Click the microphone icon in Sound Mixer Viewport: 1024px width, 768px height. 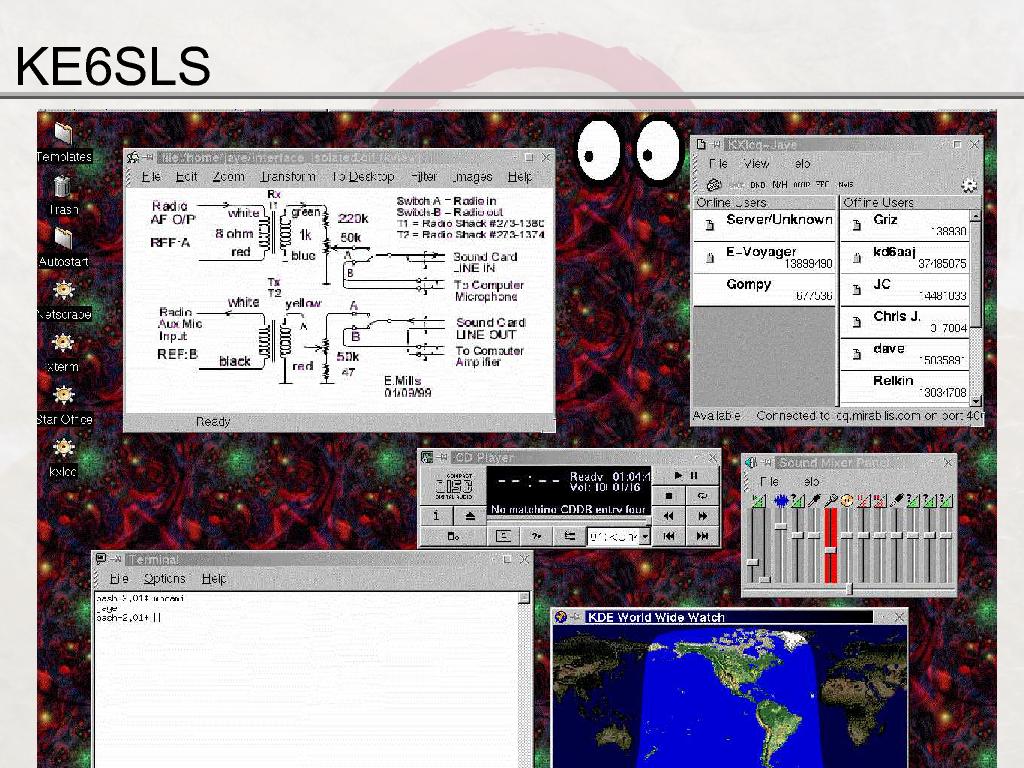coord(830,500)
